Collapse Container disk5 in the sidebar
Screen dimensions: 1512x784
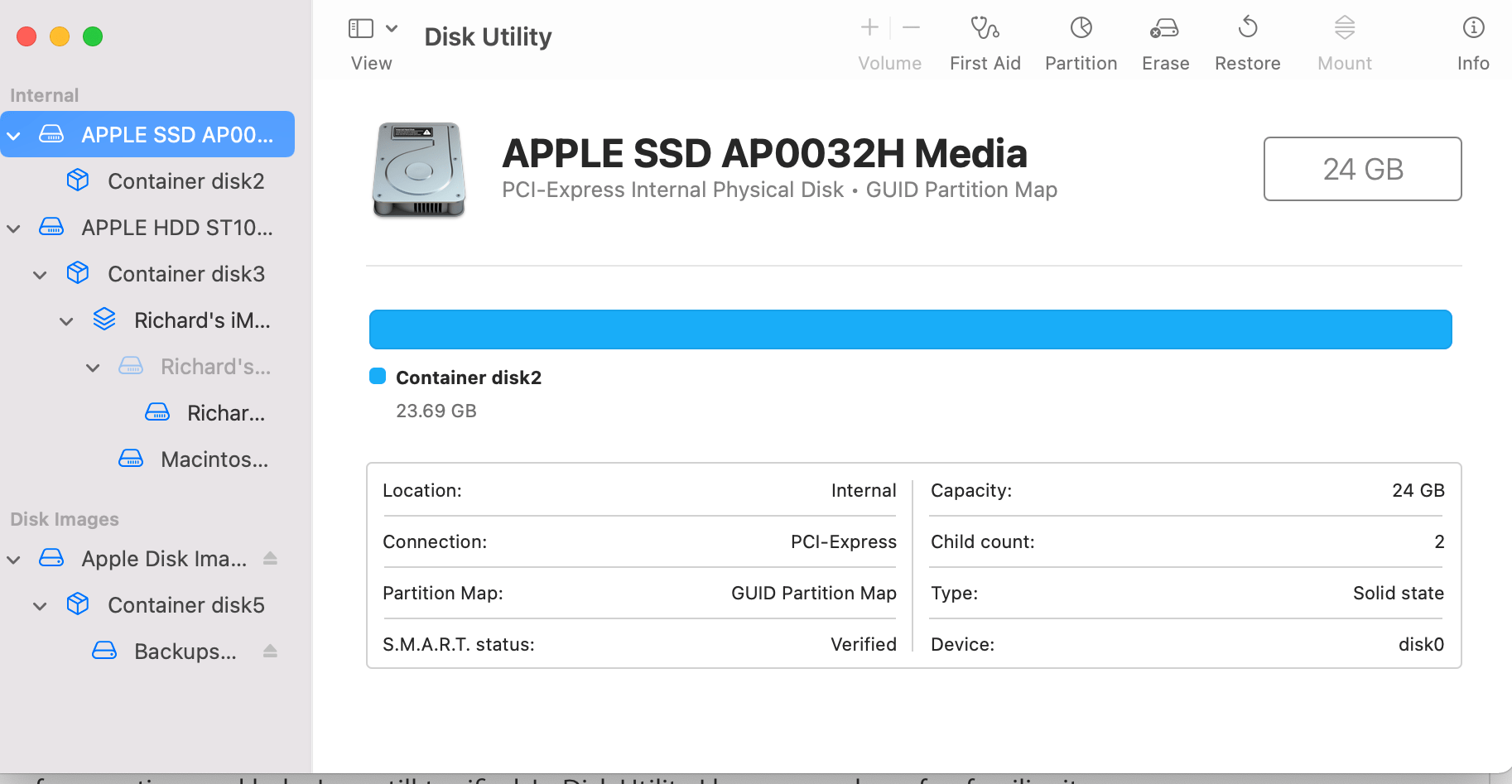point(40,605)
